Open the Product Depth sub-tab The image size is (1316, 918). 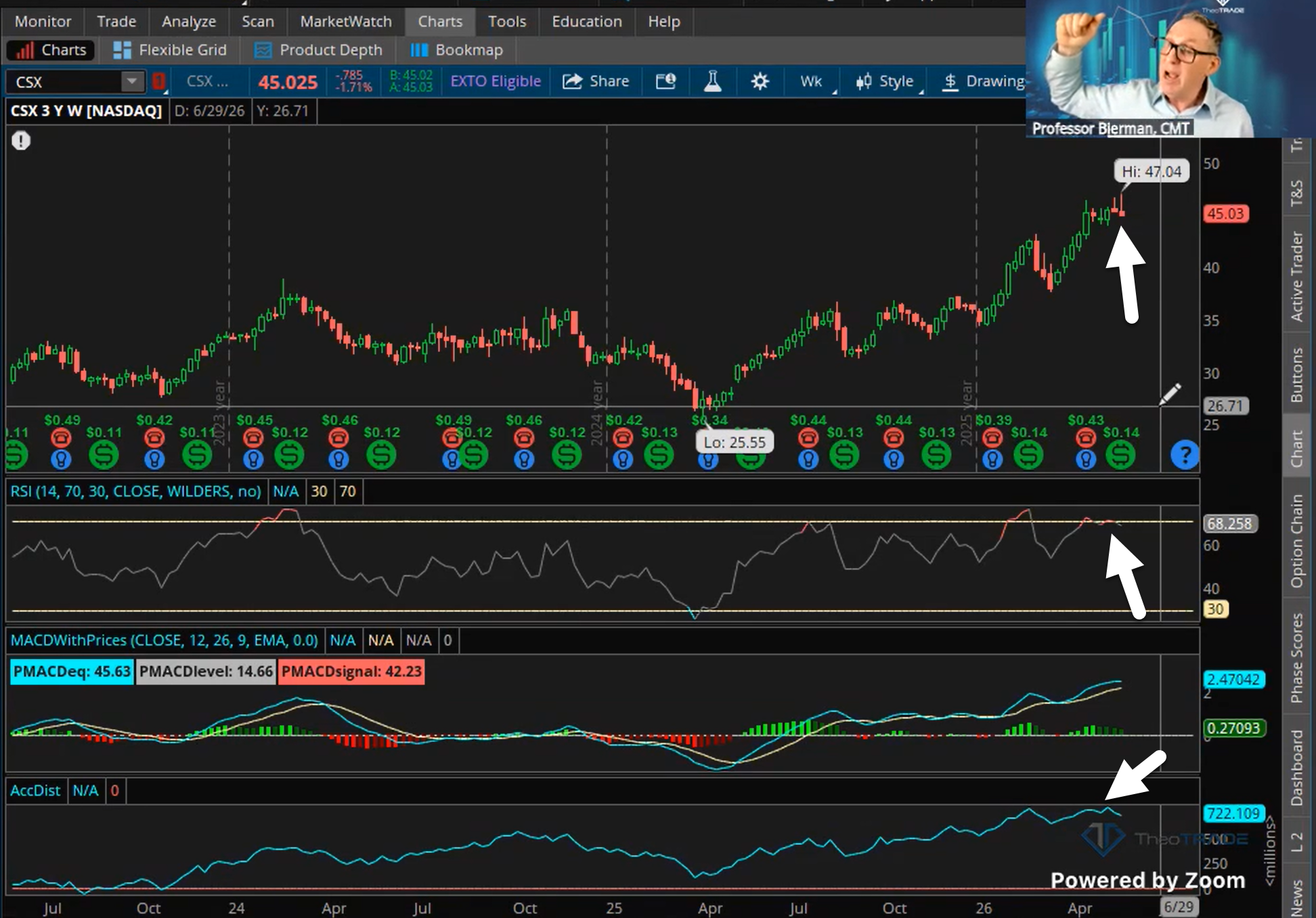coord(318,50)
